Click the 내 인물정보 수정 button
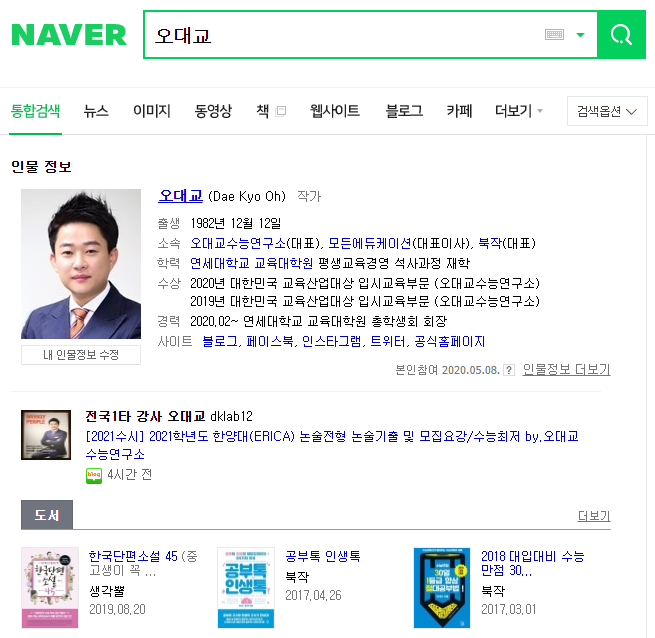The image size is (655, 638). click(81, 355)
